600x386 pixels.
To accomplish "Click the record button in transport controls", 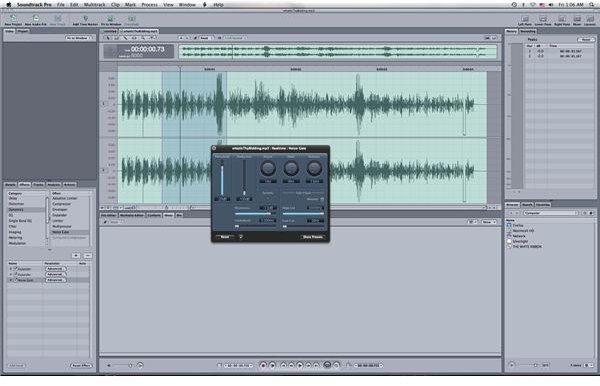I will pyautogui.click(x=263, y=365).
